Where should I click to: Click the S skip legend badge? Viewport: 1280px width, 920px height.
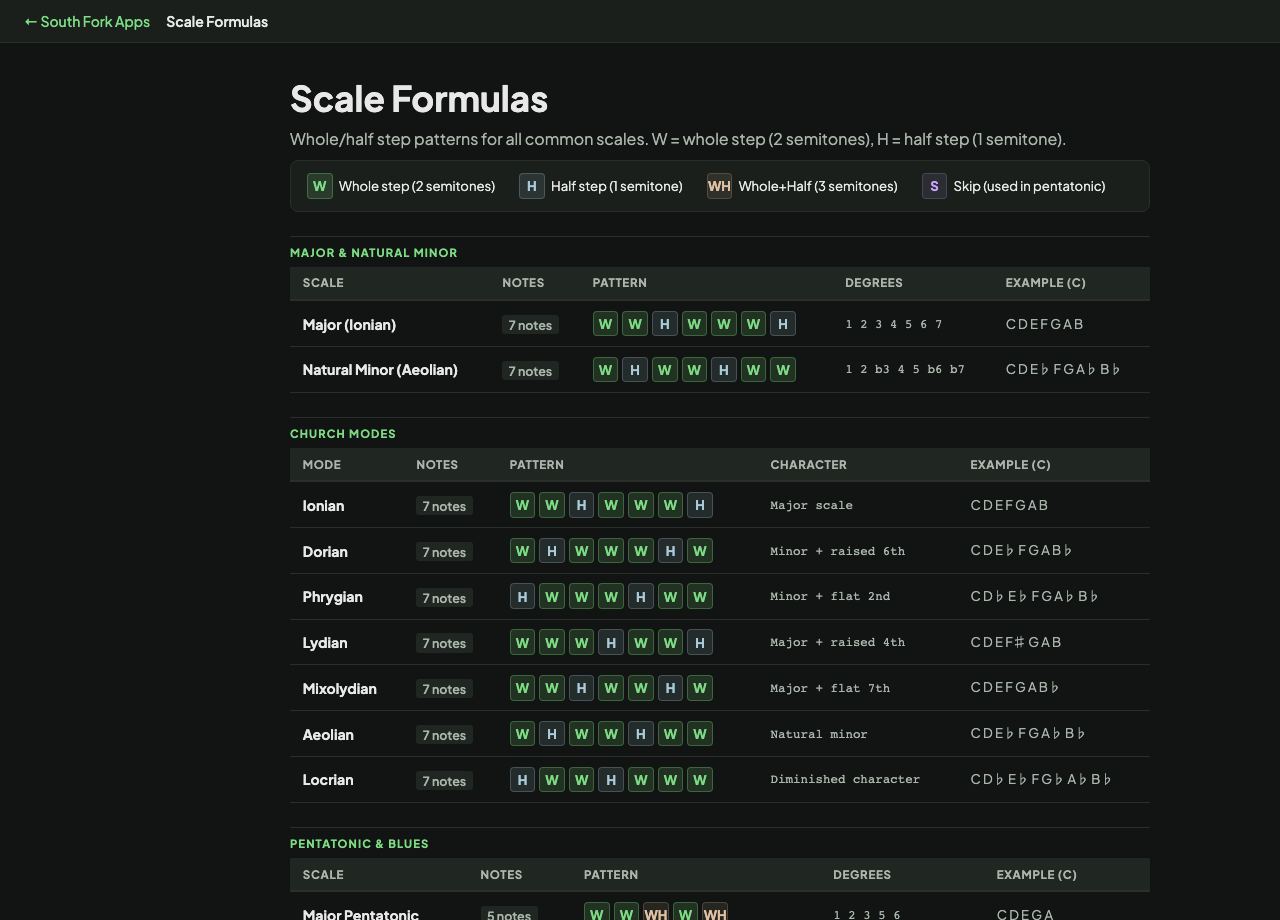point(934,186)
